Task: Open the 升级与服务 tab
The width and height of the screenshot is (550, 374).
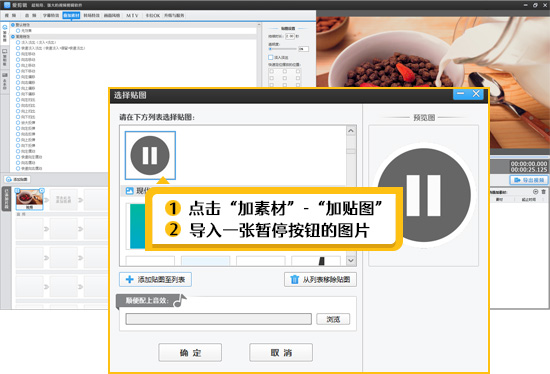Action: point(174,15)
